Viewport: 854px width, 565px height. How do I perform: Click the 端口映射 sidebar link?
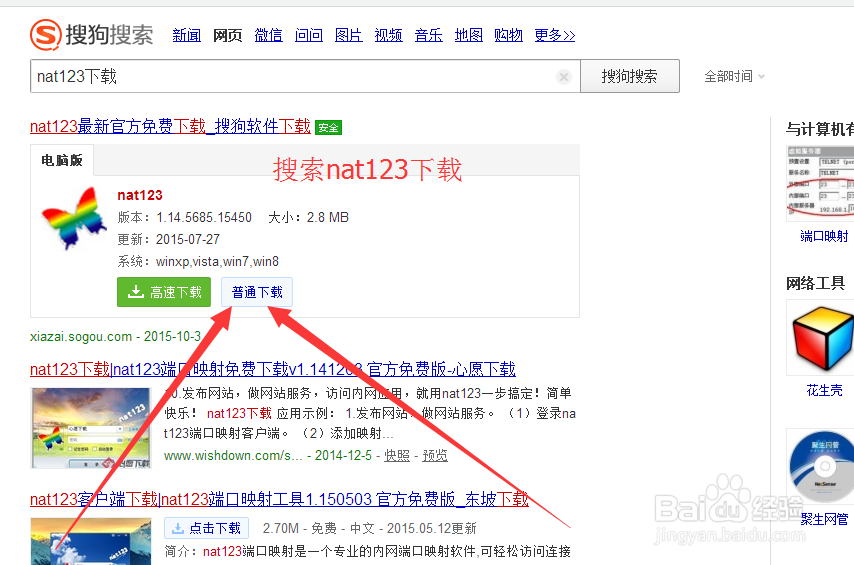(824, 236)
